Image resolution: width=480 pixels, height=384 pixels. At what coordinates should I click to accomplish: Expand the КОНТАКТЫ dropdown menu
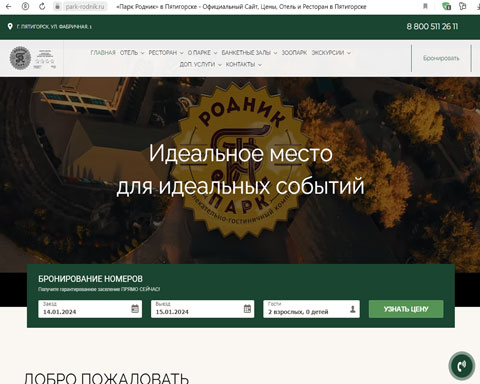click(244, 64)
